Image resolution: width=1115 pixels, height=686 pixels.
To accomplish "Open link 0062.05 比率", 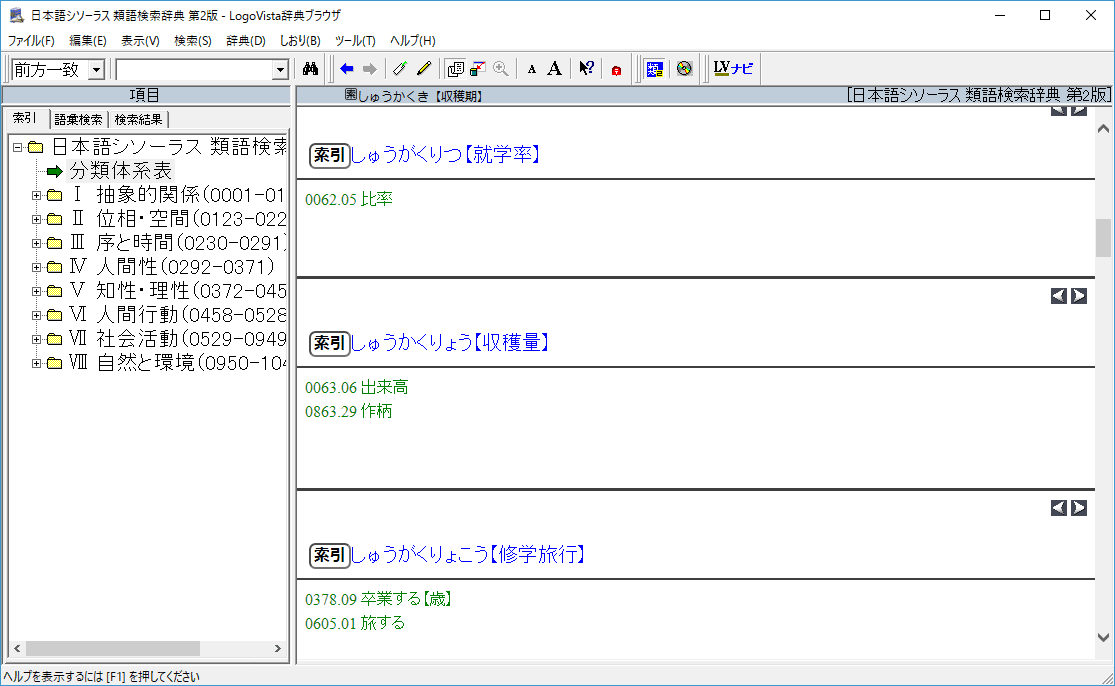I will [349, 199].
